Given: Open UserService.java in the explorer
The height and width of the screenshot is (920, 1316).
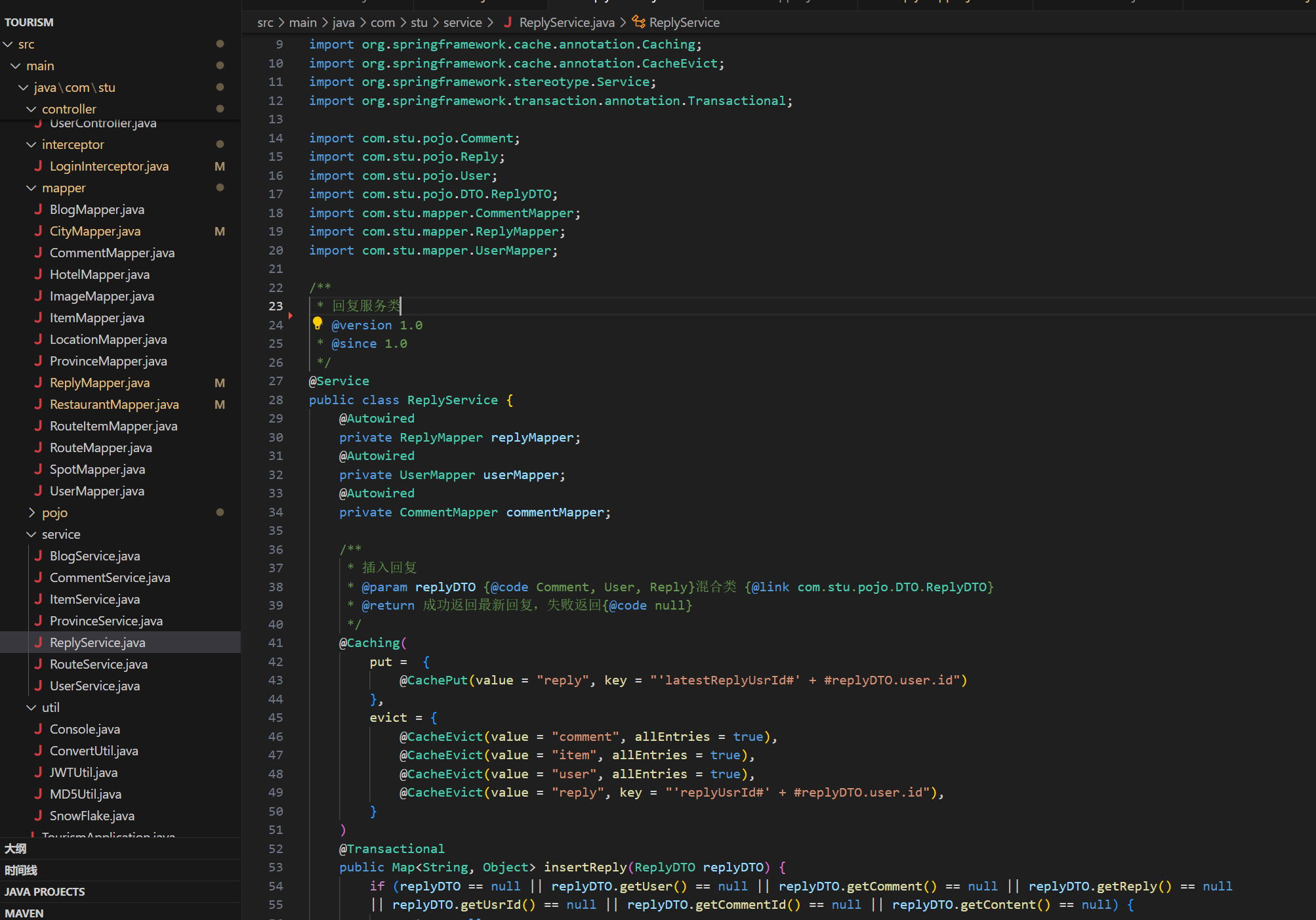Looking at the screenshot, I should 94,686.
